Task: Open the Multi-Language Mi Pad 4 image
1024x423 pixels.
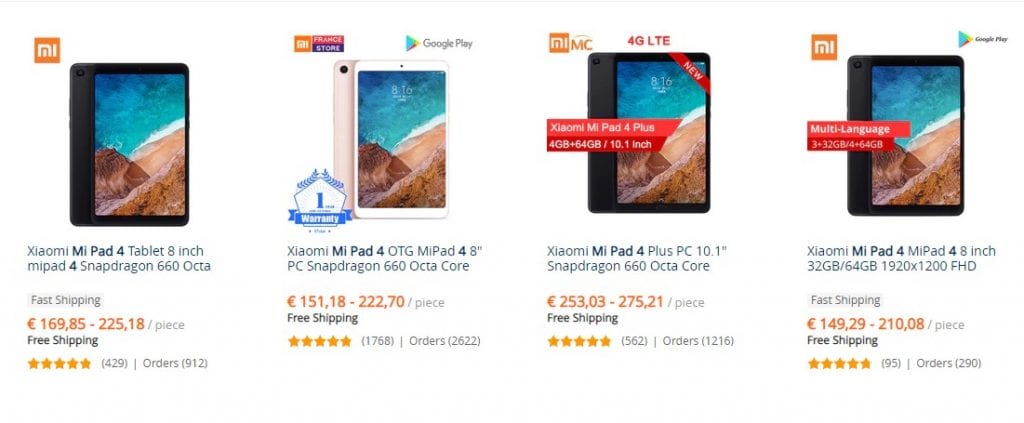Action: pos(905,135)
